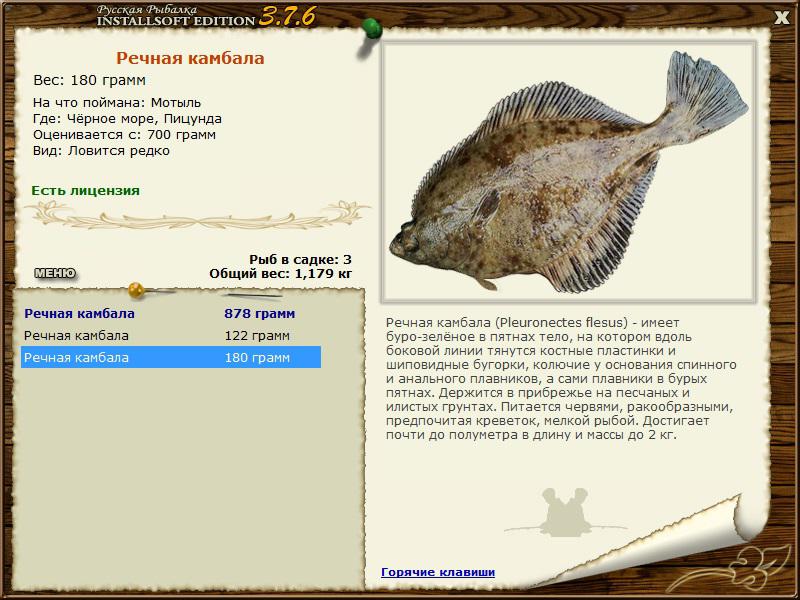Select the 122 грамм flounder row

[x=170, y=336]
